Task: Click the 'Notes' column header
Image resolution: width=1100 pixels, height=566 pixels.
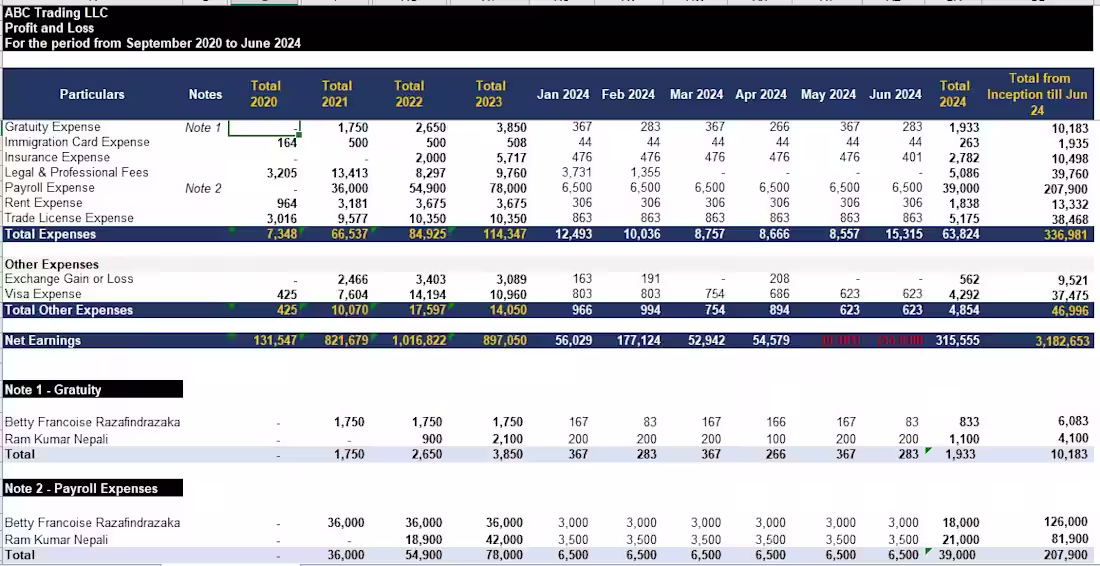Action: 205,94
